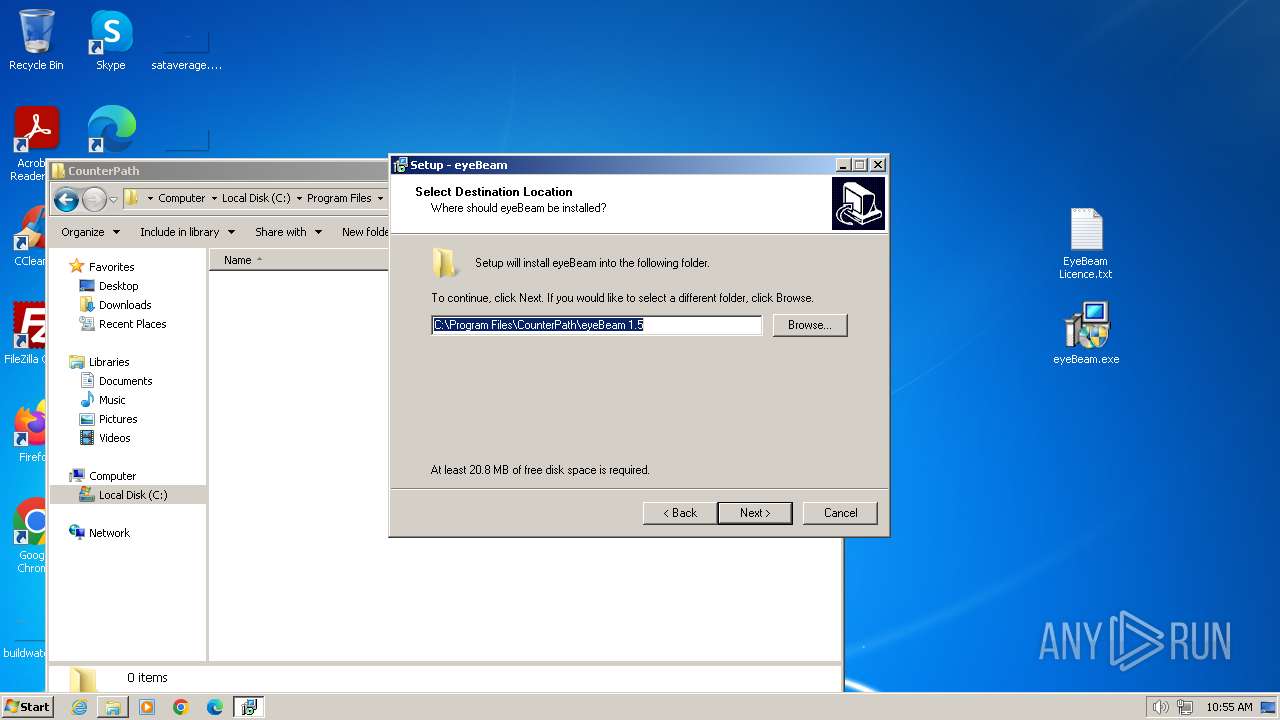The image size is (1280, 720).
Task: Click the Forward arrow in the CounterPath Explorer window
Action: [x=94, y=199]
